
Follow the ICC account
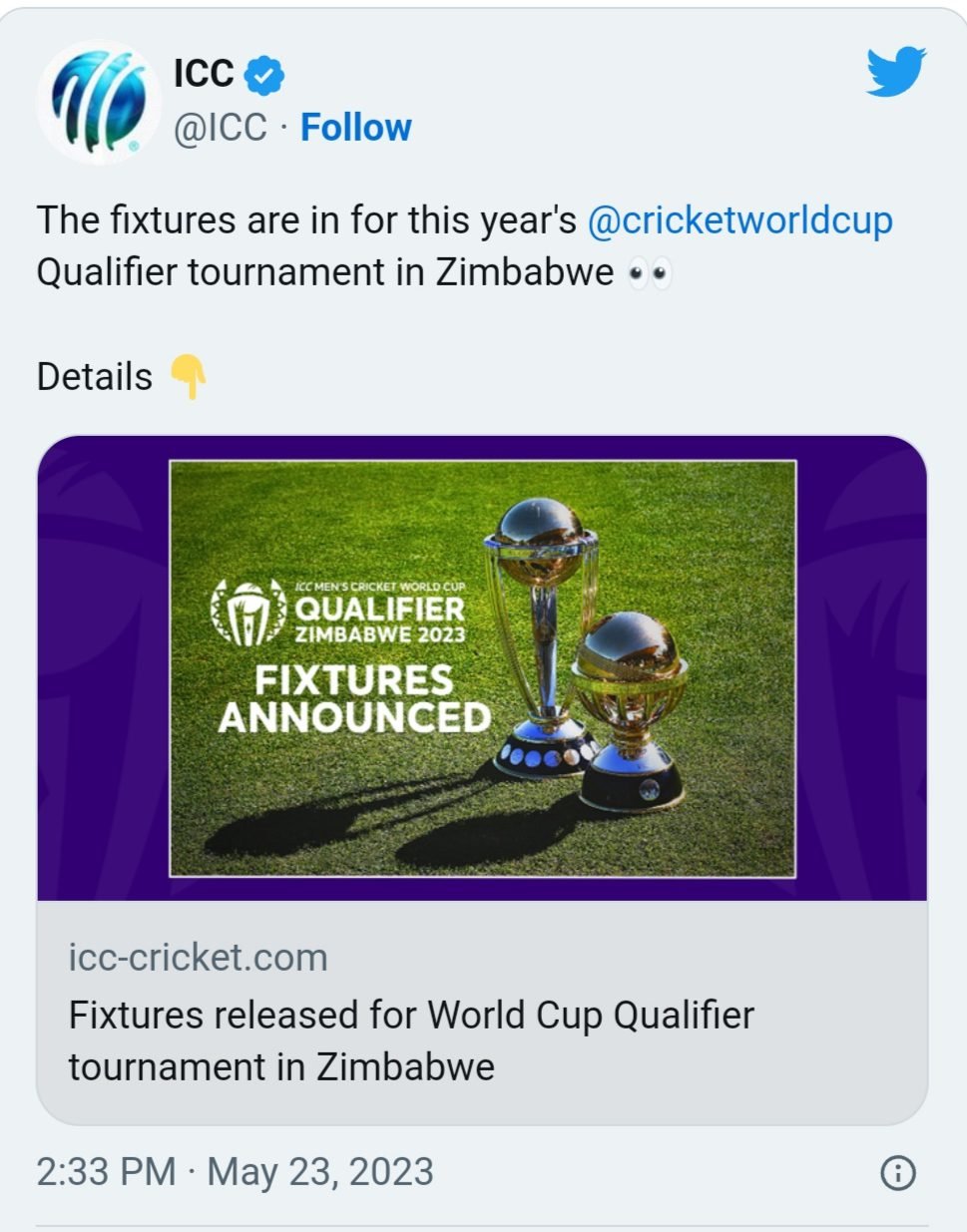(x=355, y=128)
